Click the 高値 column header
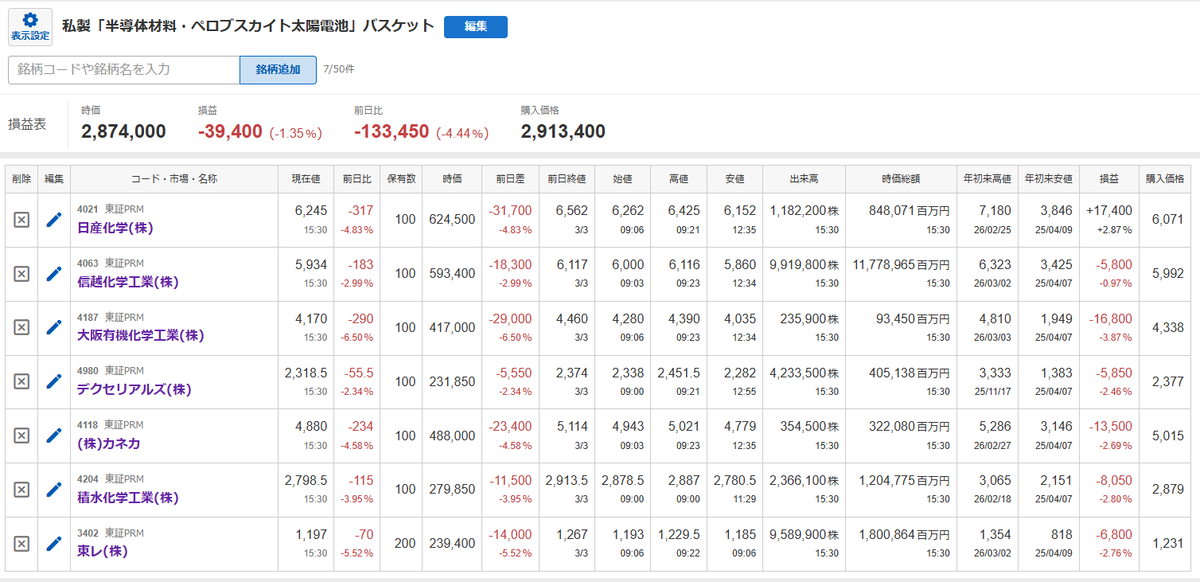 [x=678, y=179]
